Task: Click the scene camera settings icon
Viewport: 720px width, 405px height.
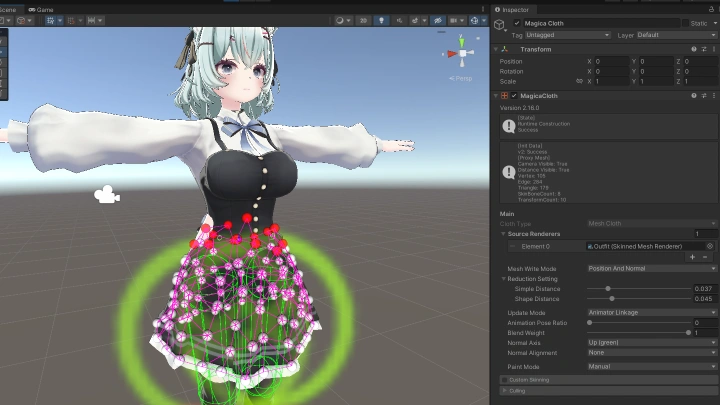Action: coord(456,20)
